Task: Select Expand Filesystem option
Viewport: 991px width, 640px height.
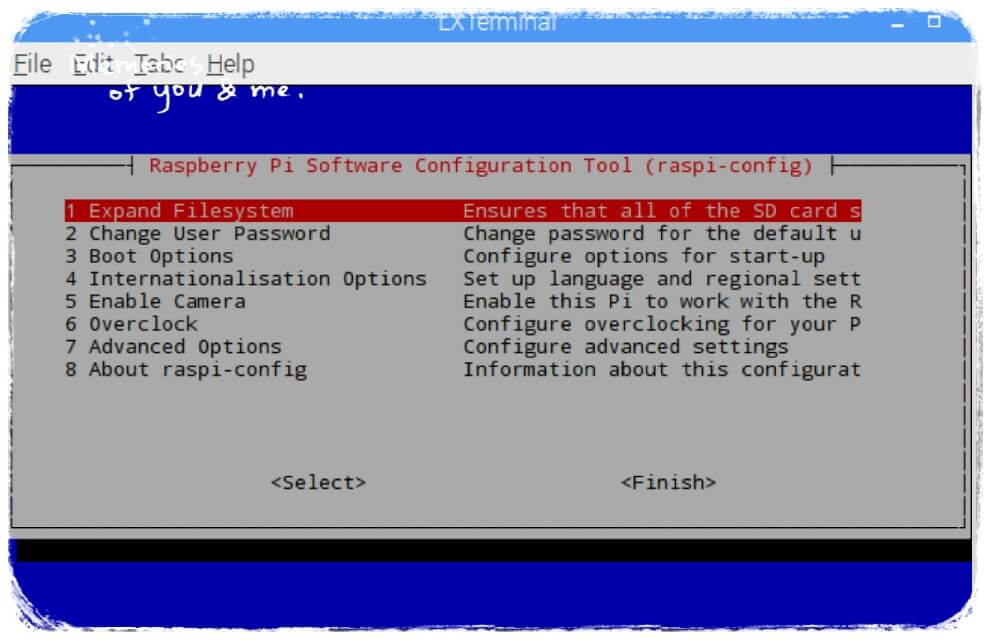Action: click(x=463, y=210)
